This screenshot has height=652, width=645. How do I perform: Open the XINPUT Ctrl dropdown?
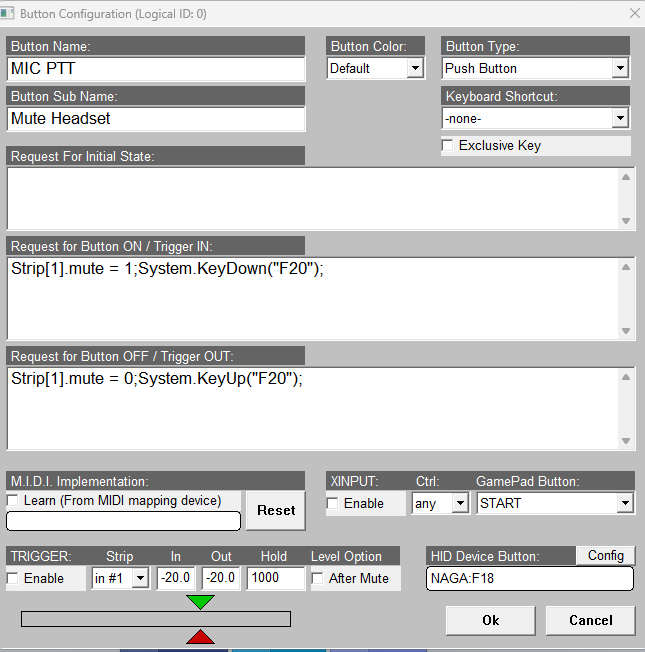[459, 503]
